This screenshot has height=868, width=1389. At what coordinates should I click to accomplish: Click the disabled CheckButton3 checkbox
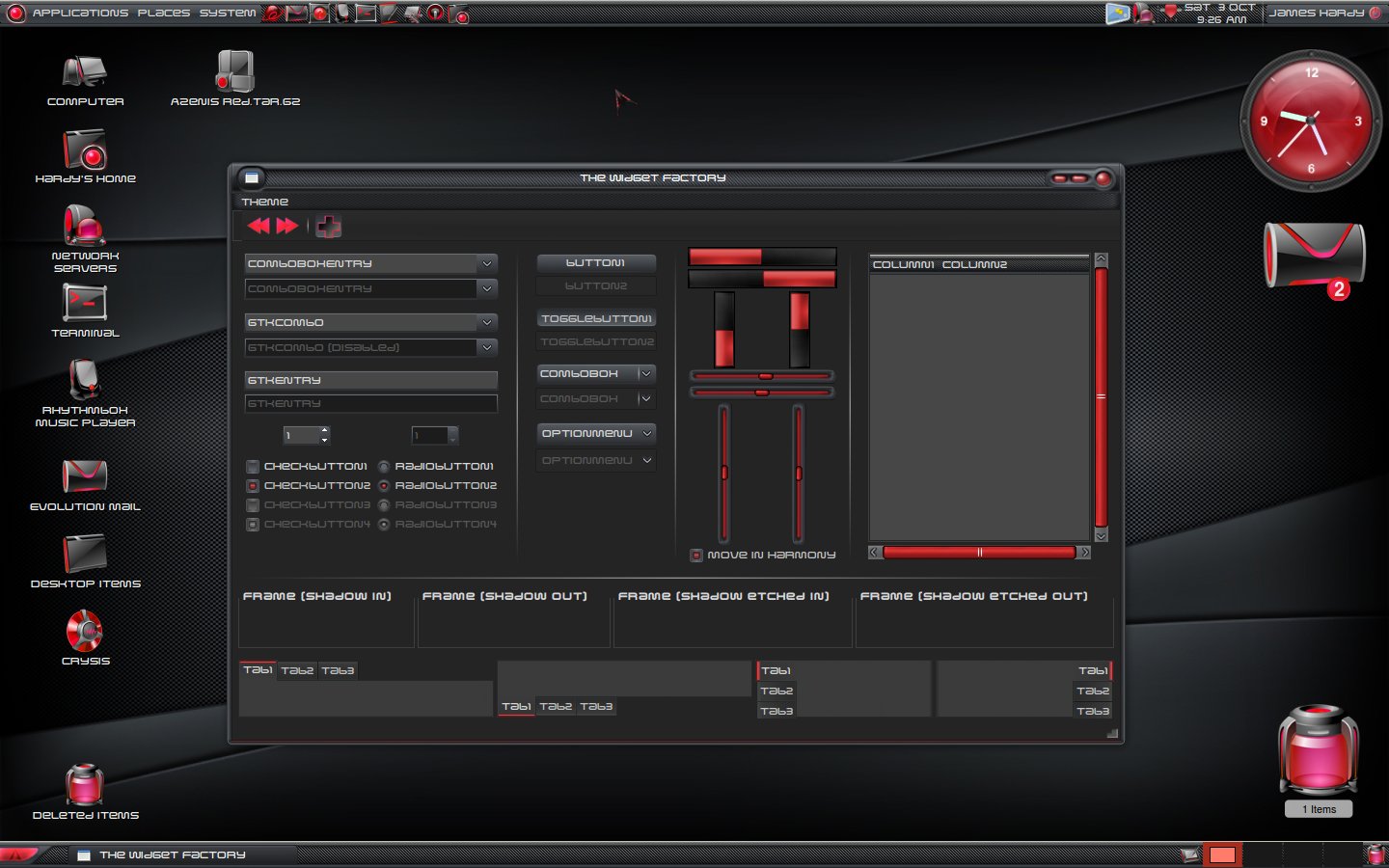tap(253, 505)
